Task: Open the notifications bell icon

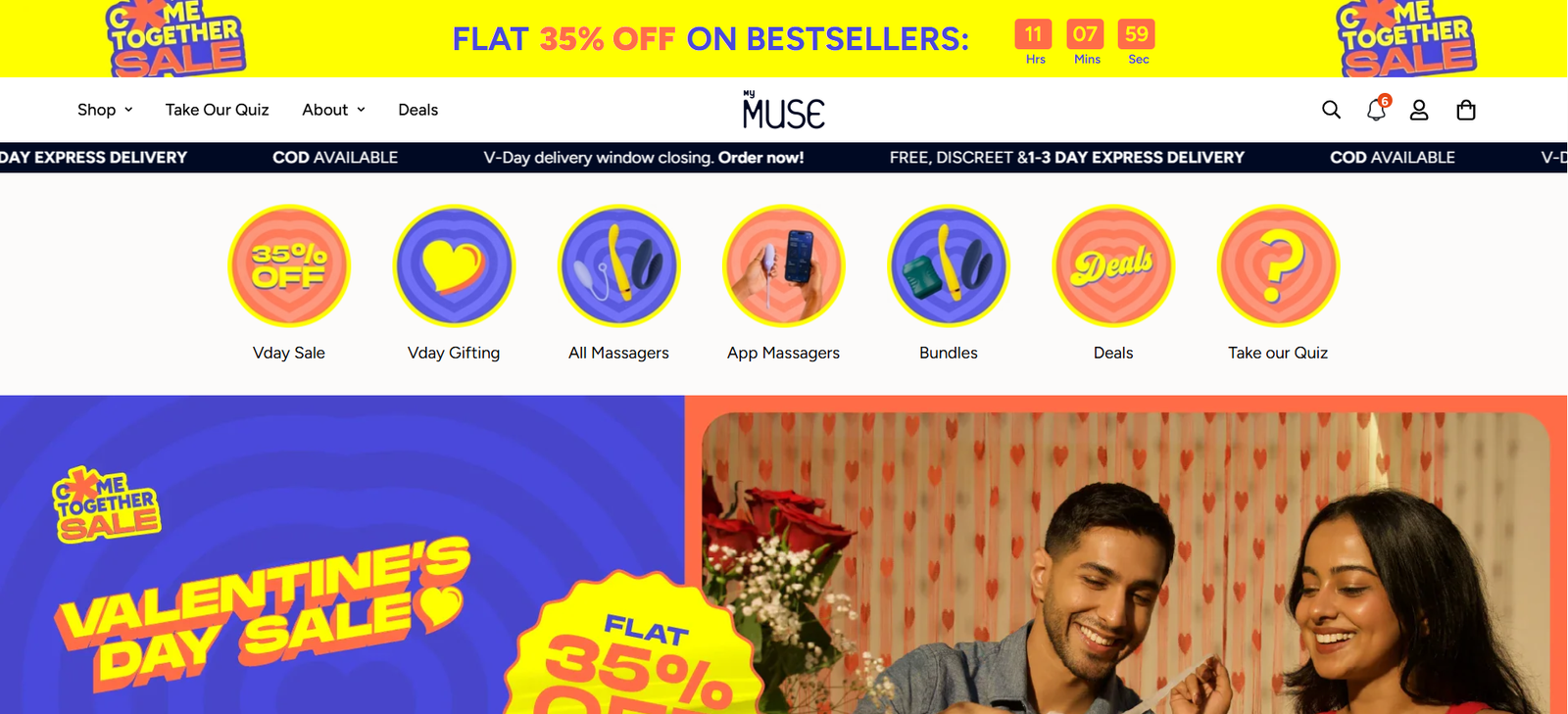Action: coord(1377,109)
